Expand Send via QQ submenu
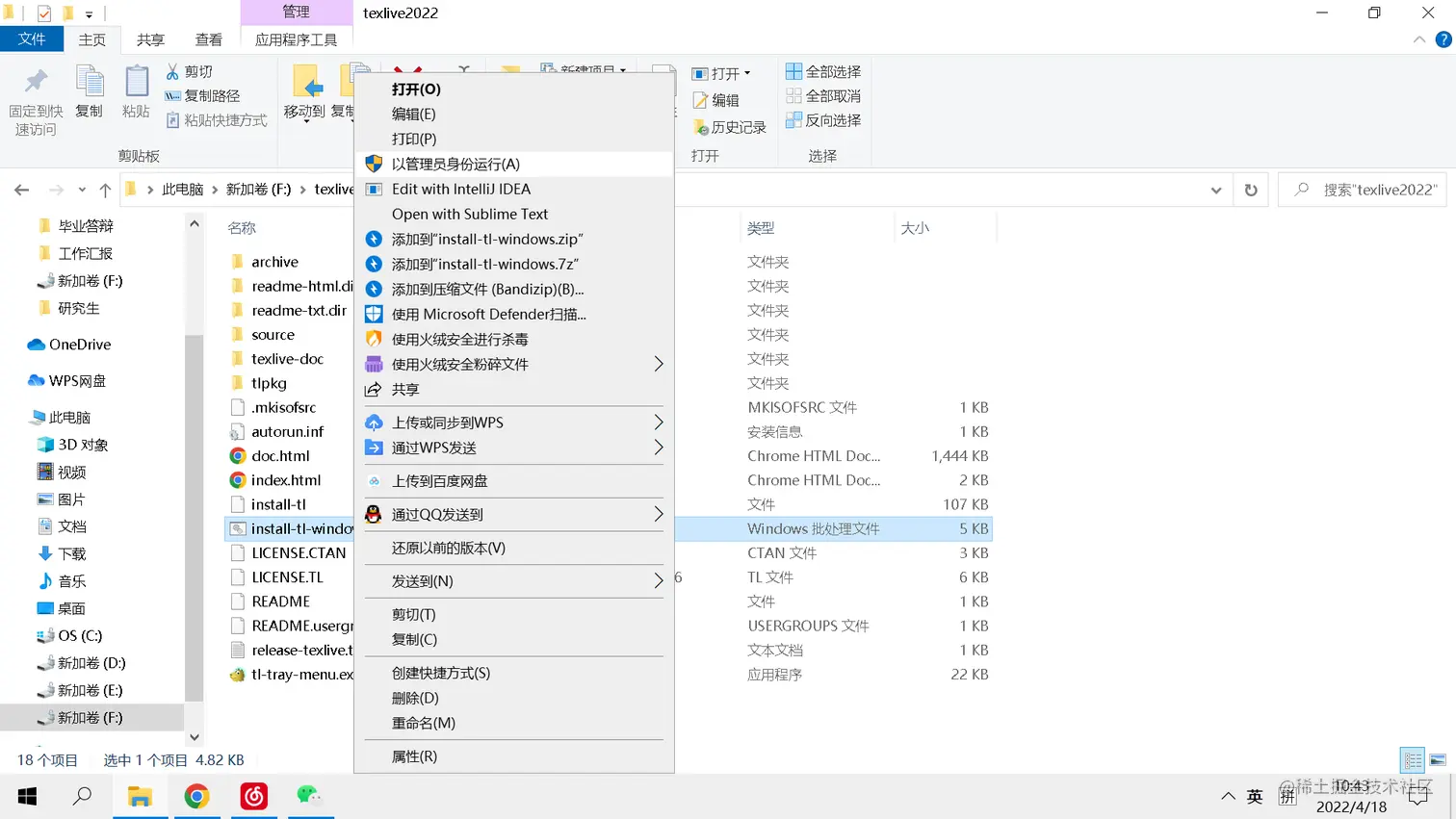1456x819 pixels. [x=514, y=515]
